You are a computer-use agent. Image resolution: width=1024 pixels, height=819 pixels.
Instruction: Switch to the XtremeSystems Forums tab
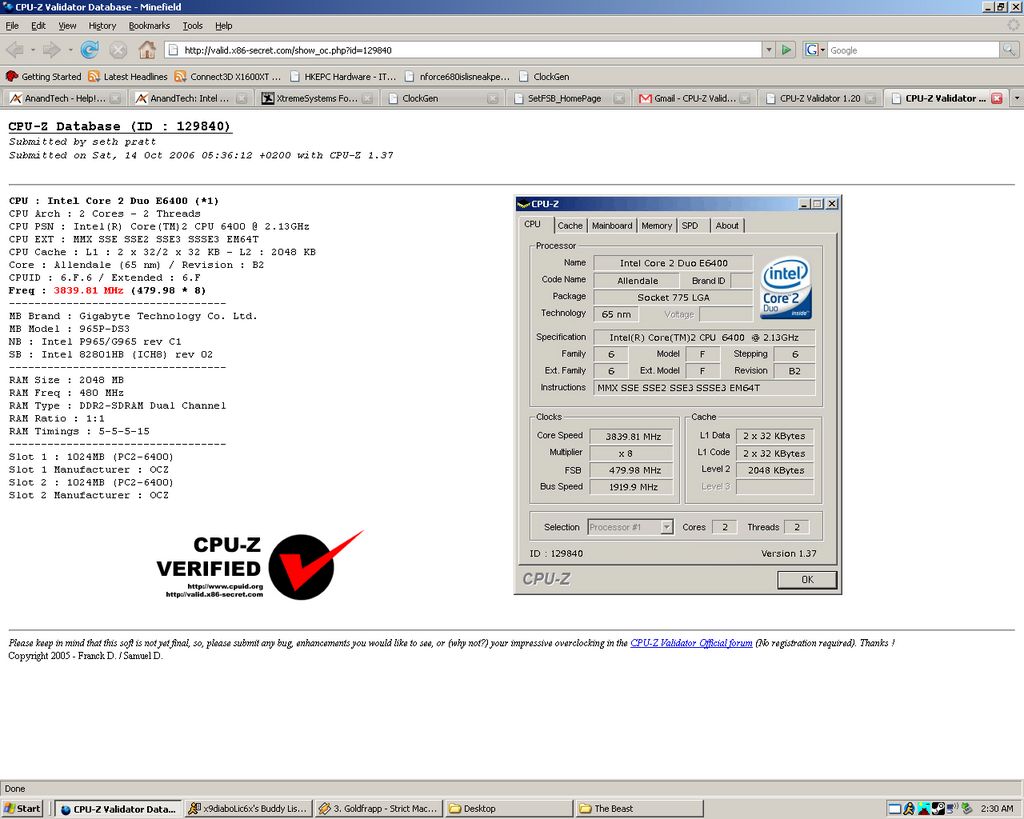point(316,99)
